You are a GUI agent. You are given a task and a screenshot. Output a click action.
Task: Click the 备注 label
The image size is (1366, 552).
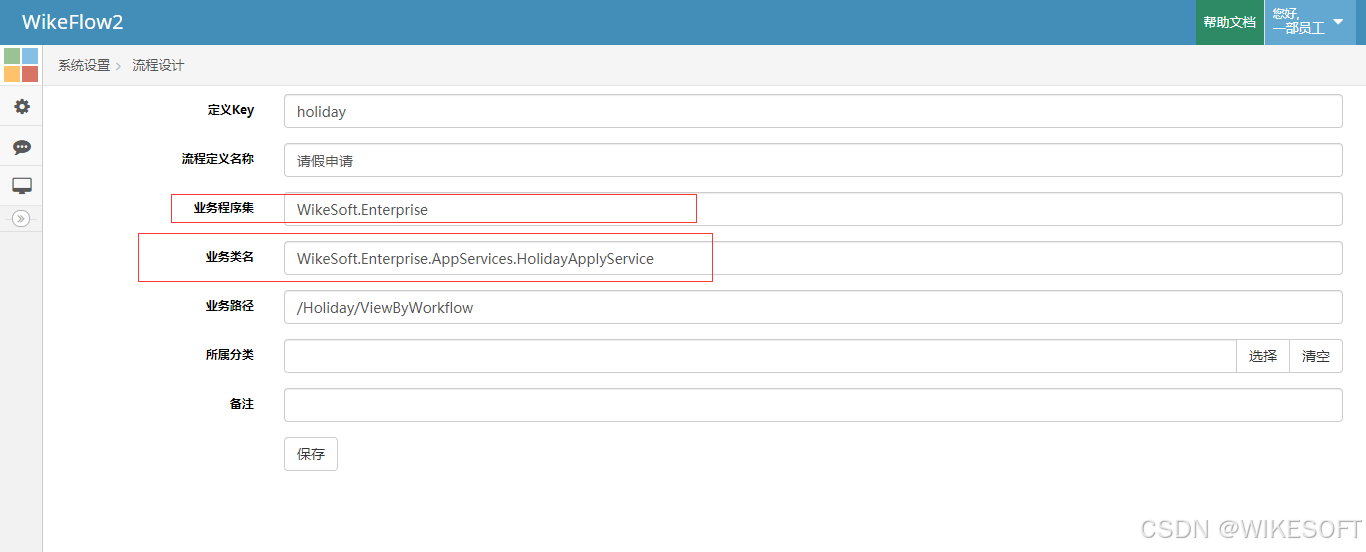pos(242,404)
